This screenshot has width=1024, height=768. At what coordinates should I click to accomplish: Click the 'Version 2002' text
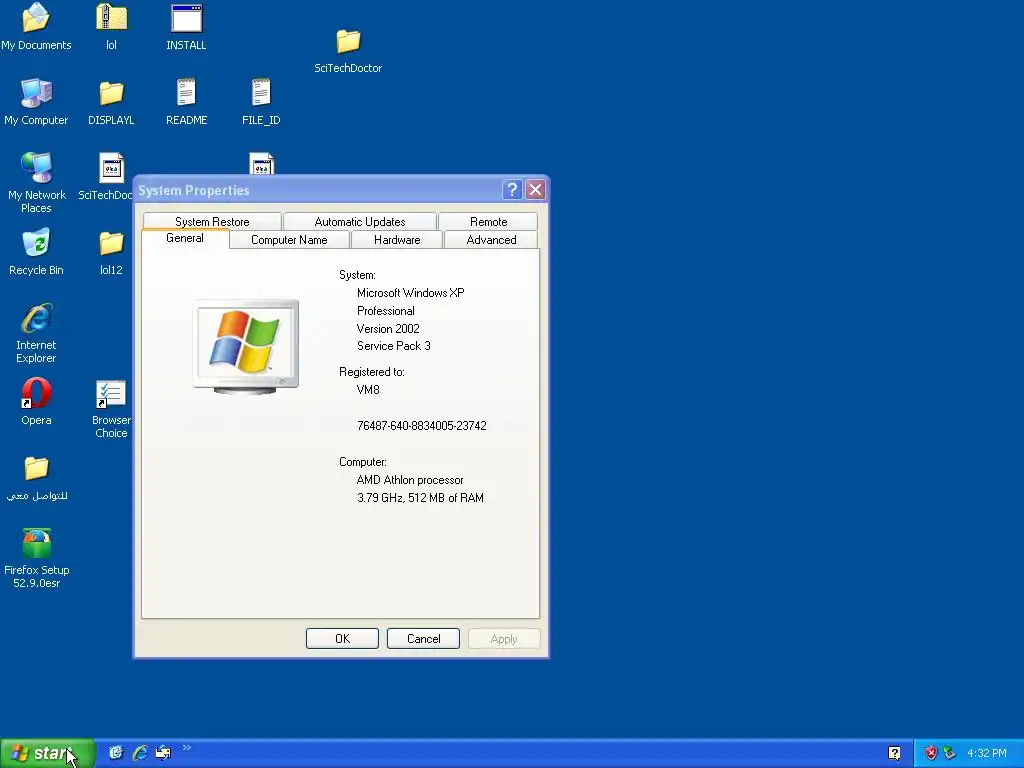pyautogui.click(x=388, y=328)
